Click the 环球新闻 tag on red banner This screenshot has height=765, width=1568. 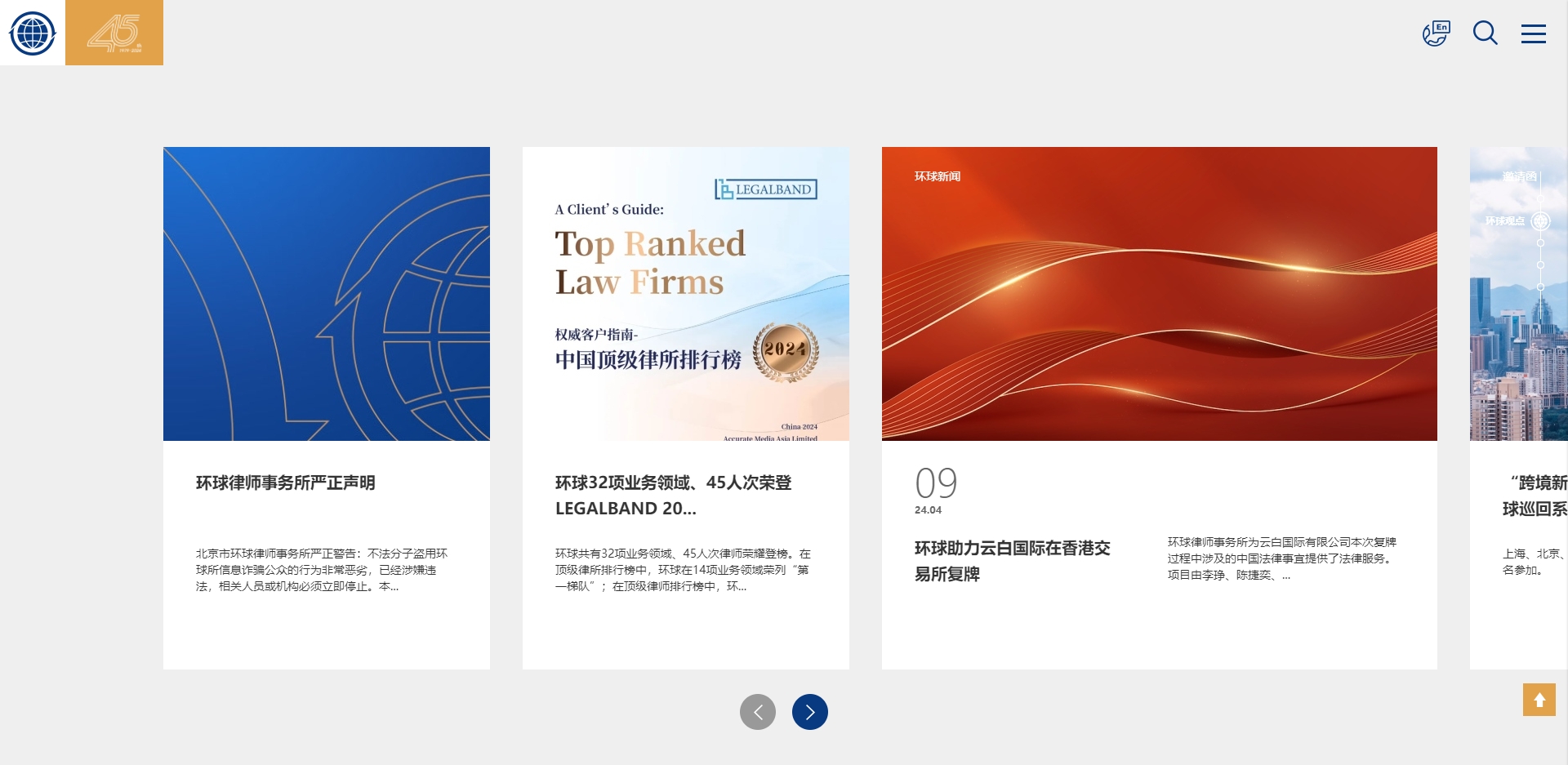[x=938, y=176]
